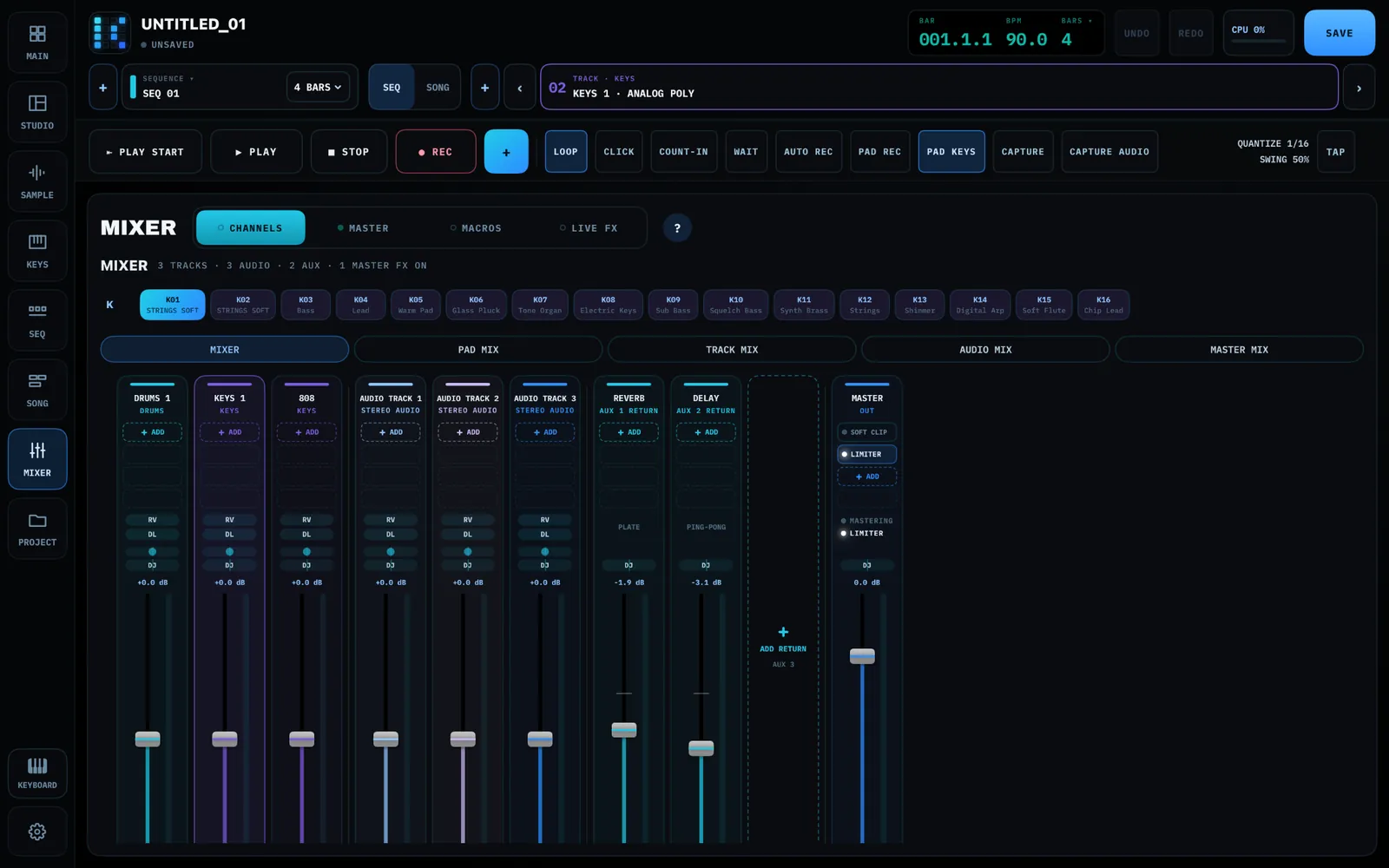Click blue plus button beside REC
Viewport: 1389px width, 868px height.
[506, 151]
